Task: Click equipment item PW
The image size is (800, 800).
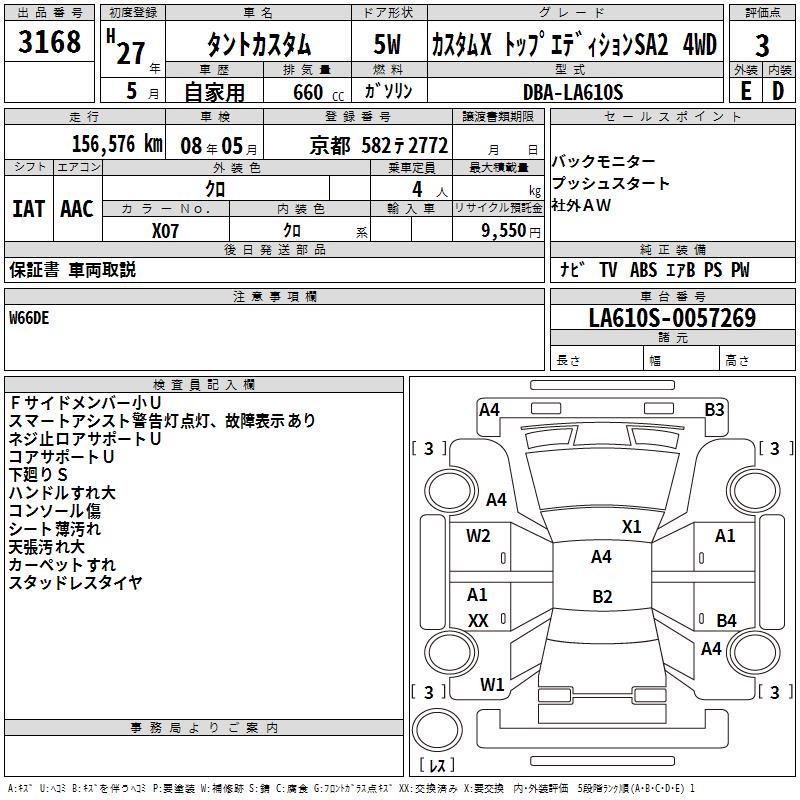Action: click(740, 270)
